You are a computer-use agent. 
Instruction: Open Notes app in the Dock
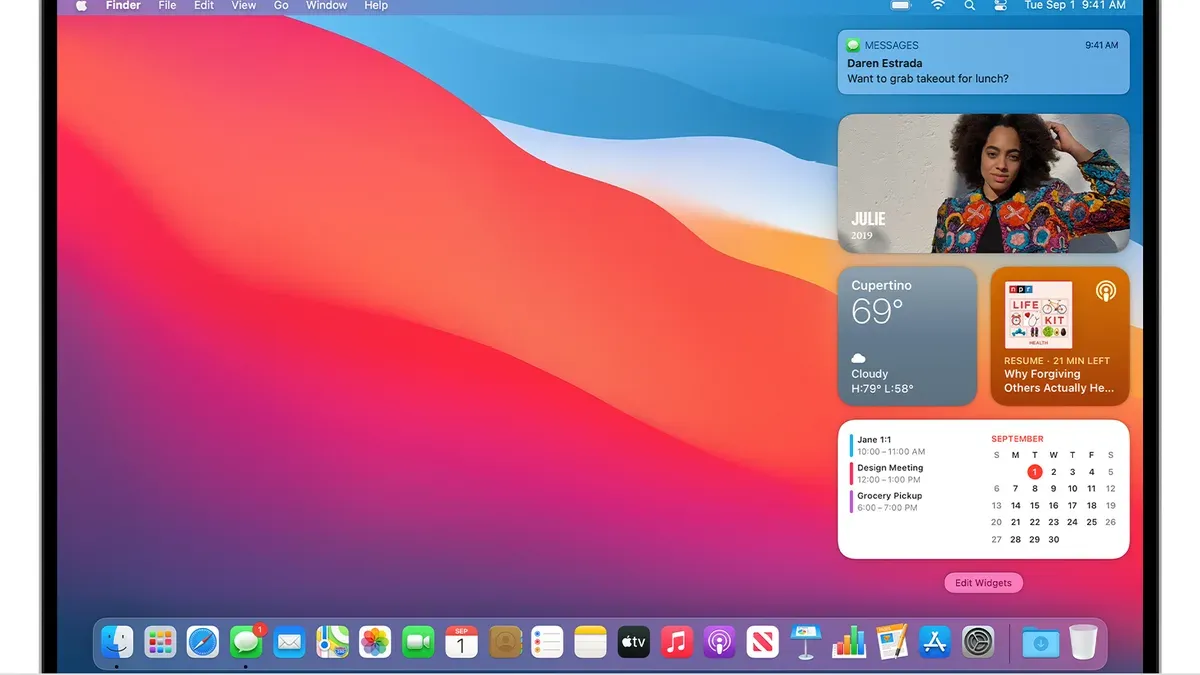click(591, 642)
